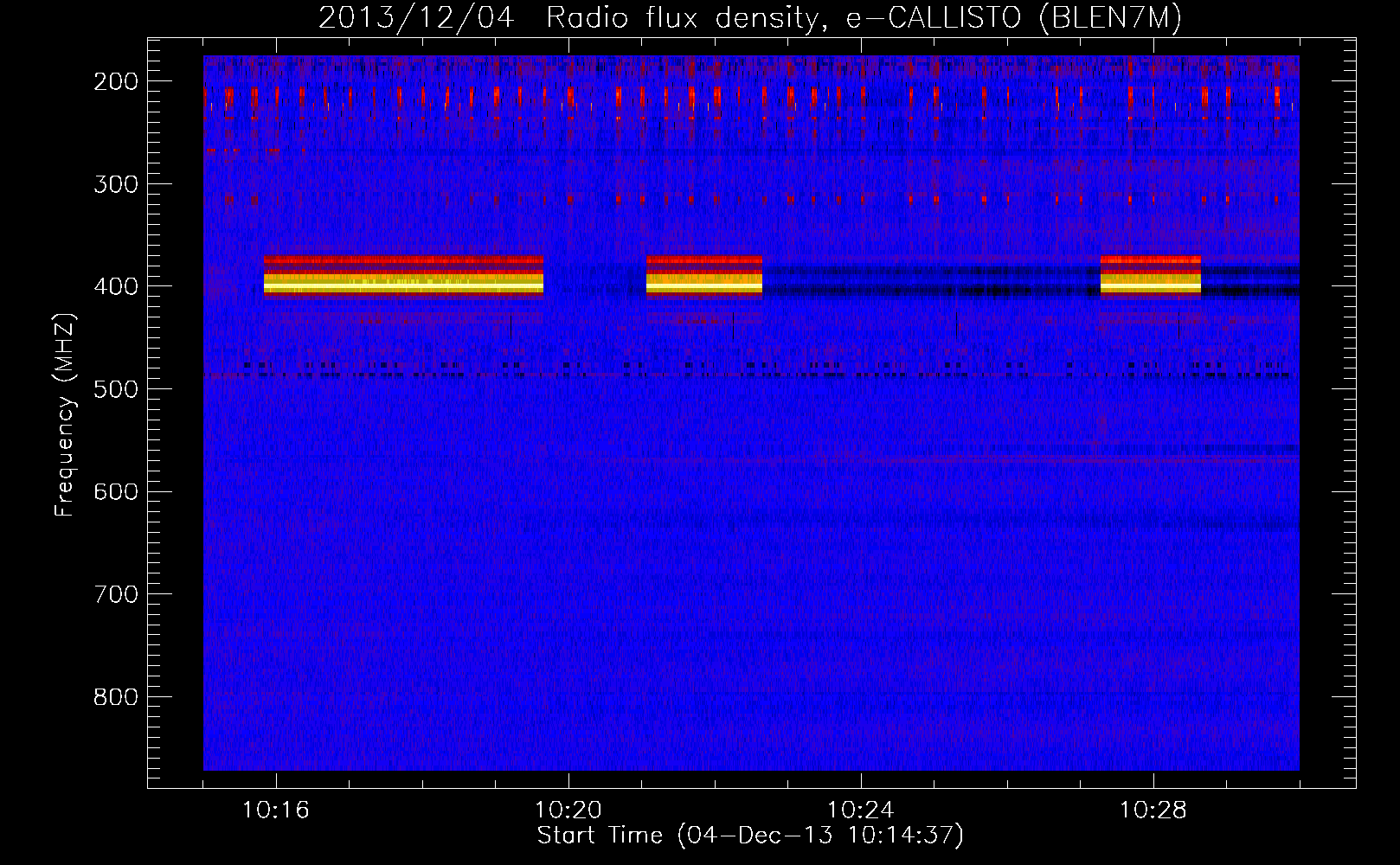Click the 10:24 time tick label
This screenshot has width=1400, height=865.
coord(861,811)
